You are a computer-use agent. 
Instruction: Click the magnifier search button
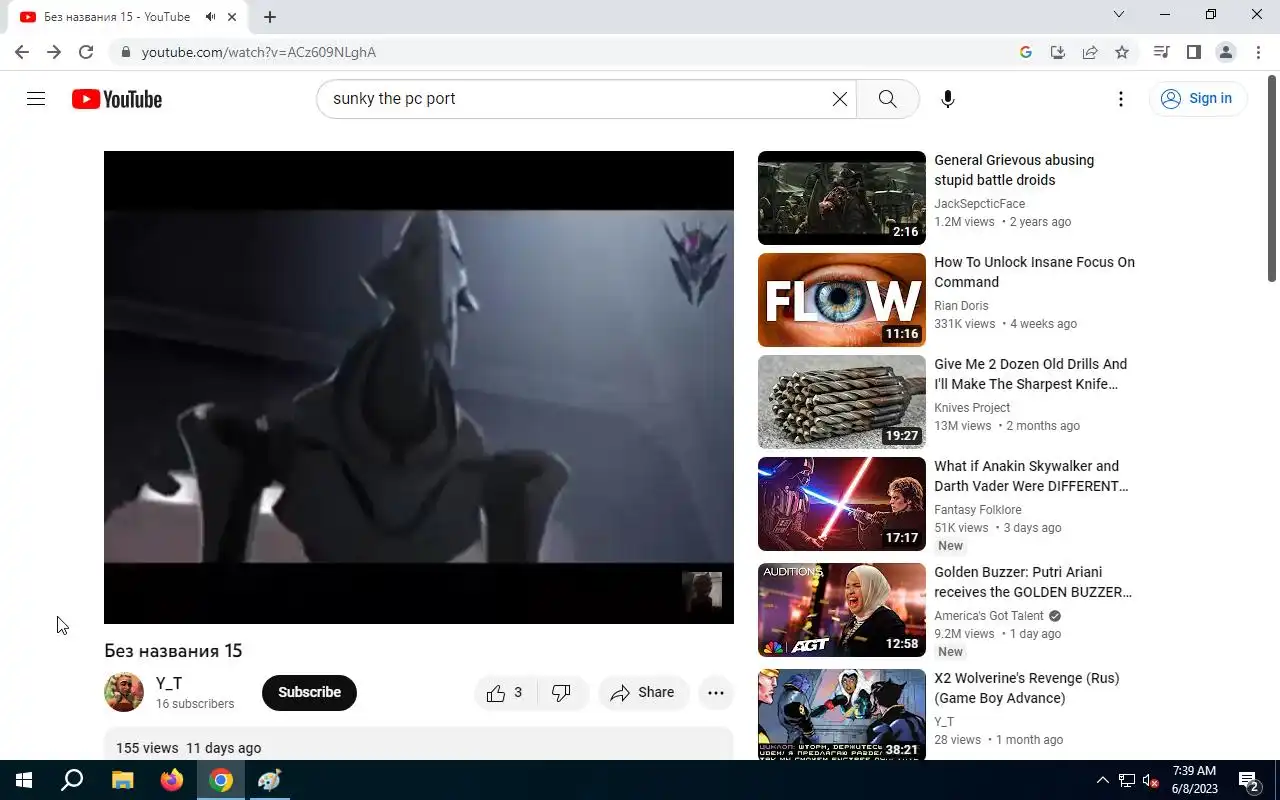888,99
